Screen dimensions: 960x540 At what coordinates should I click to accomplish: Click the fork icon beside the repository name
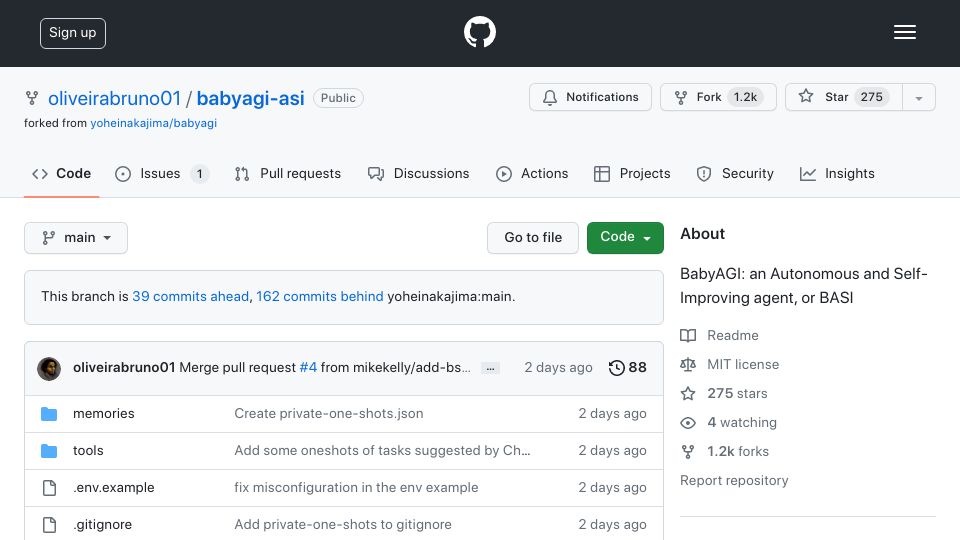(32, 98)
